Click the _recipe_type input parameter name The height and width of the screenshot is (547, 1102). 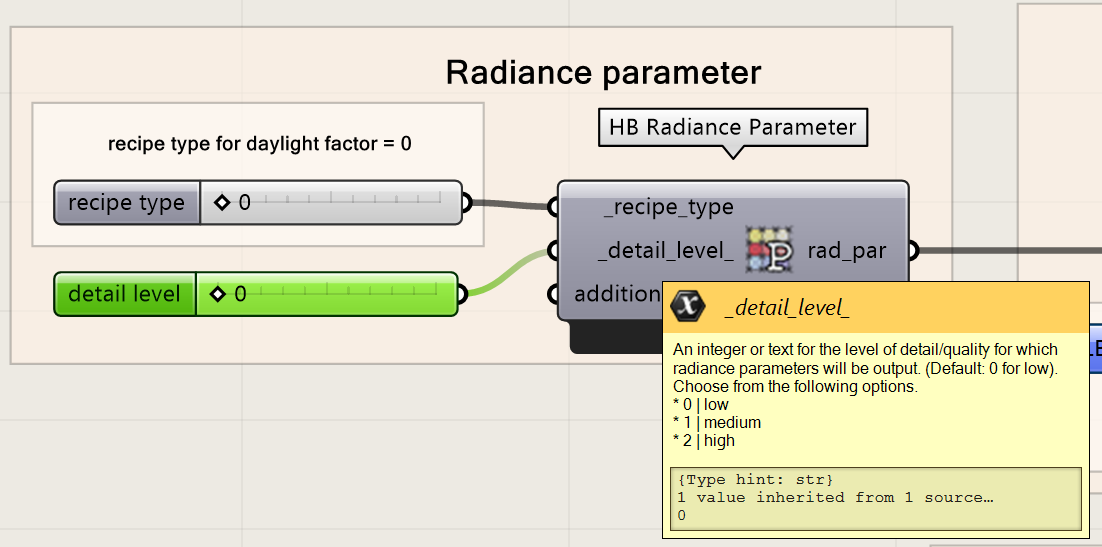(x=668, y=207)
